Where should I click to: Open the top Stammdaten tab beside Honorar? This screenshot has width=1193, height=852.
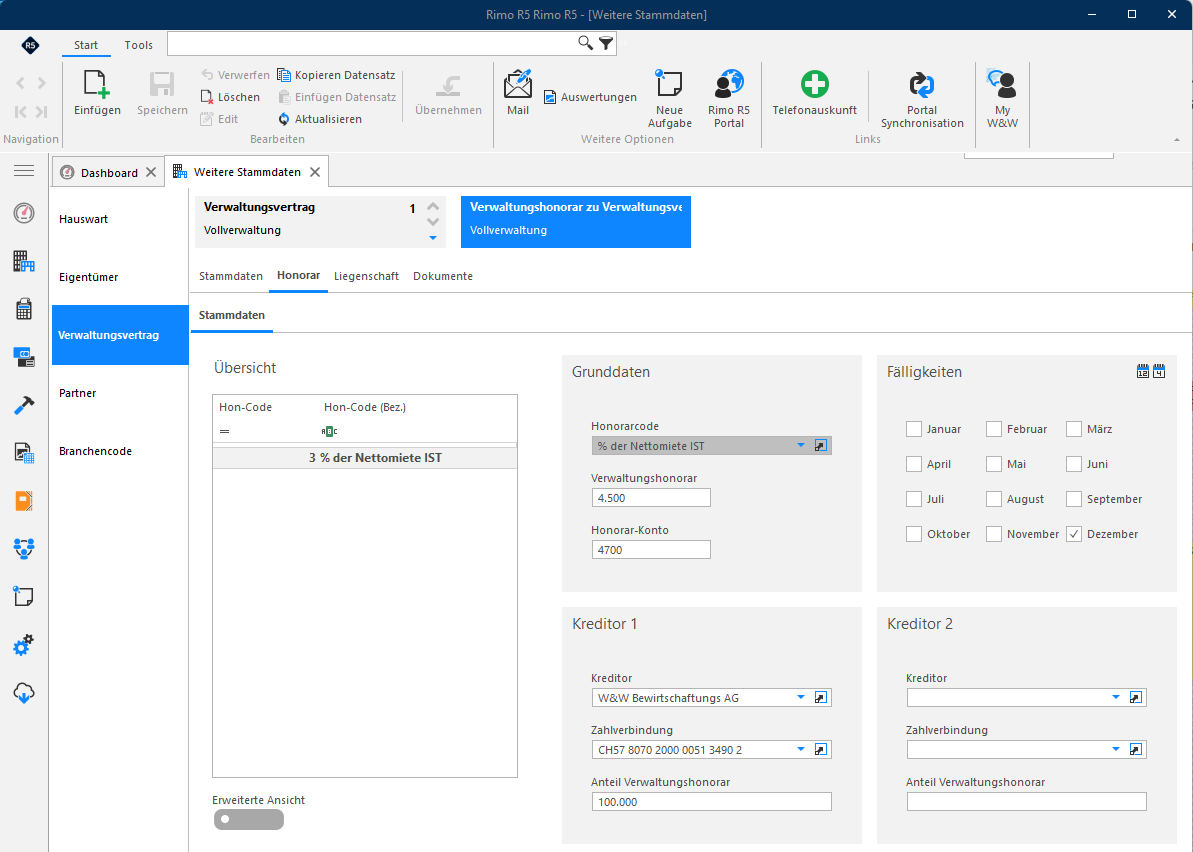click(231, 276)
